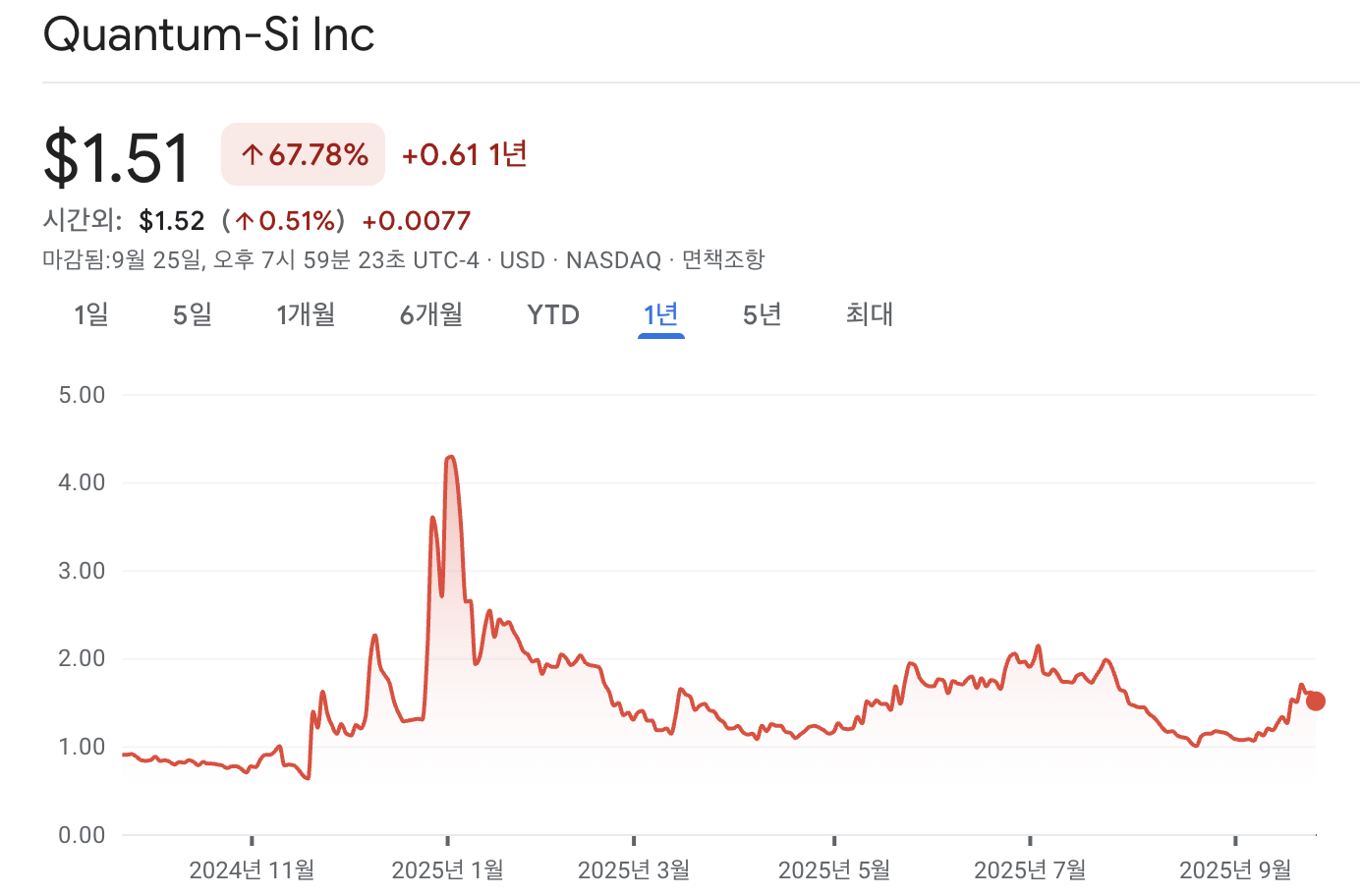The image size is (1360, 896).
Task: Switch to the 1일 time range tab
Action: [89, 314]
